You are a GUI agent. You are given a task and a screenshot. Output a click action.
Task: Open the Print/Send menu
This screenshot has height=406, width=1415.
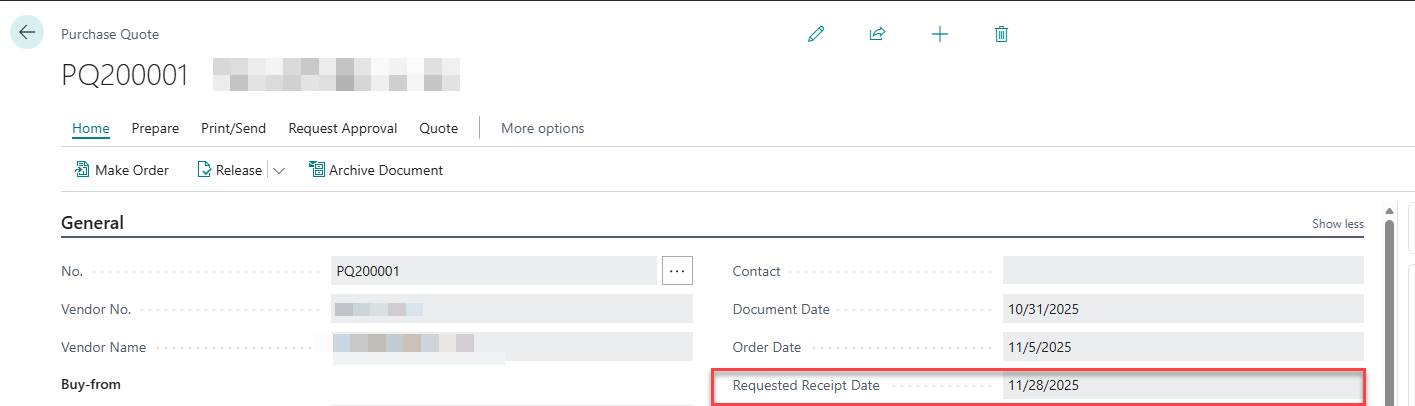click(233, 128)
